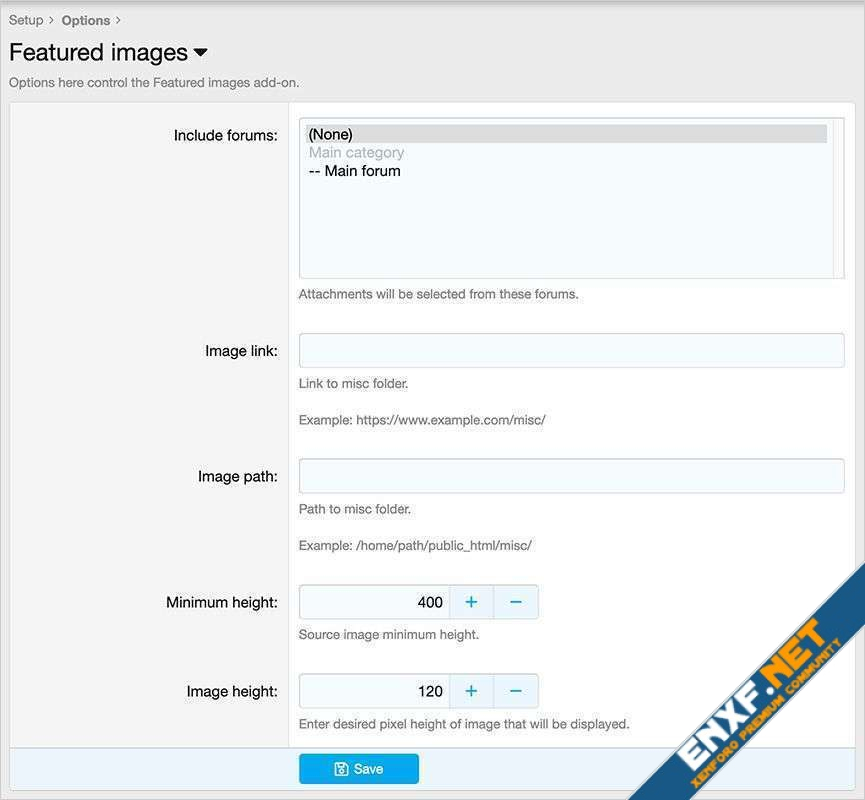Viewport: 865px width, 800px height.
Task: Click the Include forums list scrollbar
Action: coord(838,198)
